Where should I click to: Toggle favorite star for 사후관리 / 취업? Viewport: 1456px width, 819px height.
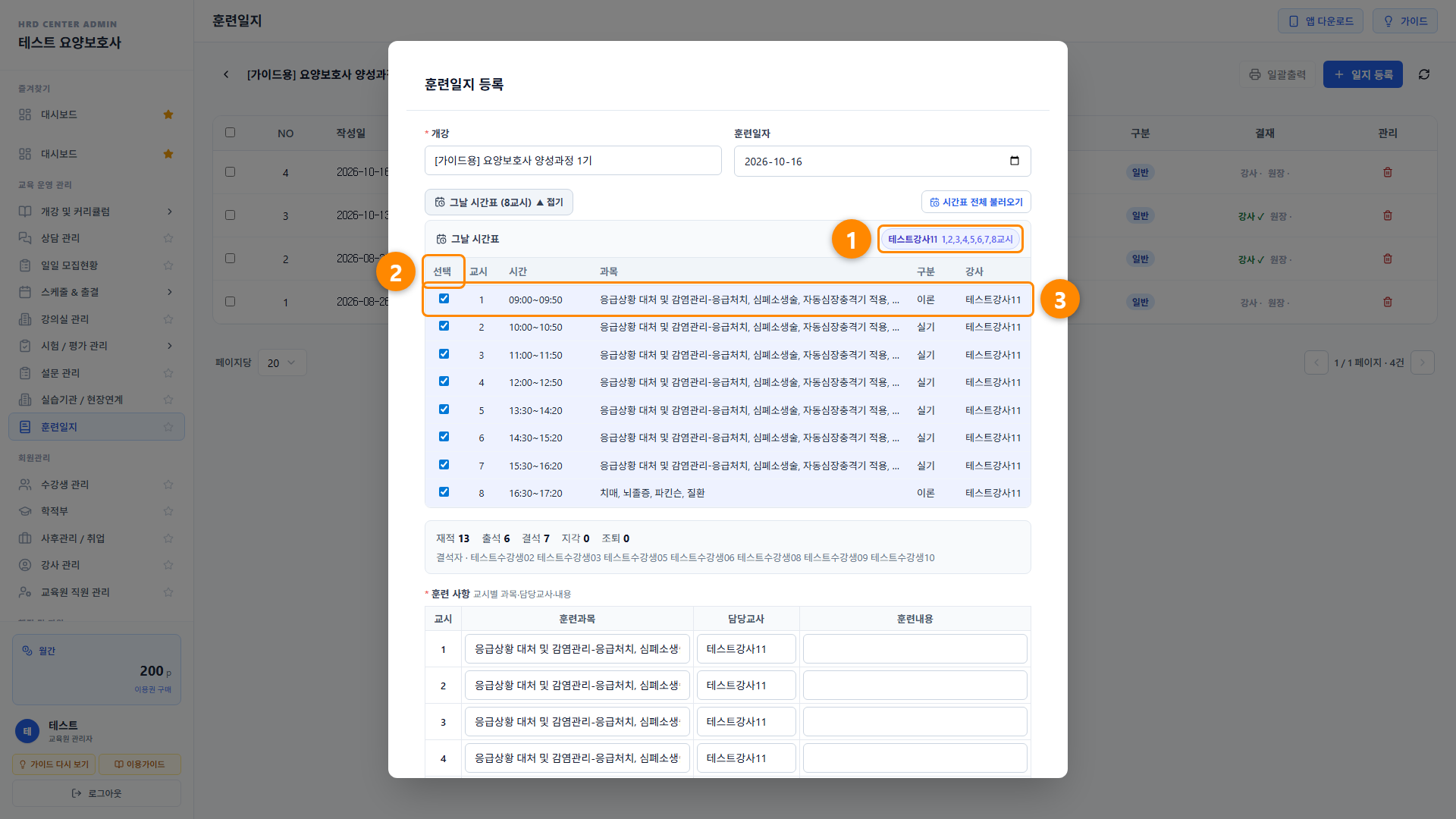coord(168,538)
